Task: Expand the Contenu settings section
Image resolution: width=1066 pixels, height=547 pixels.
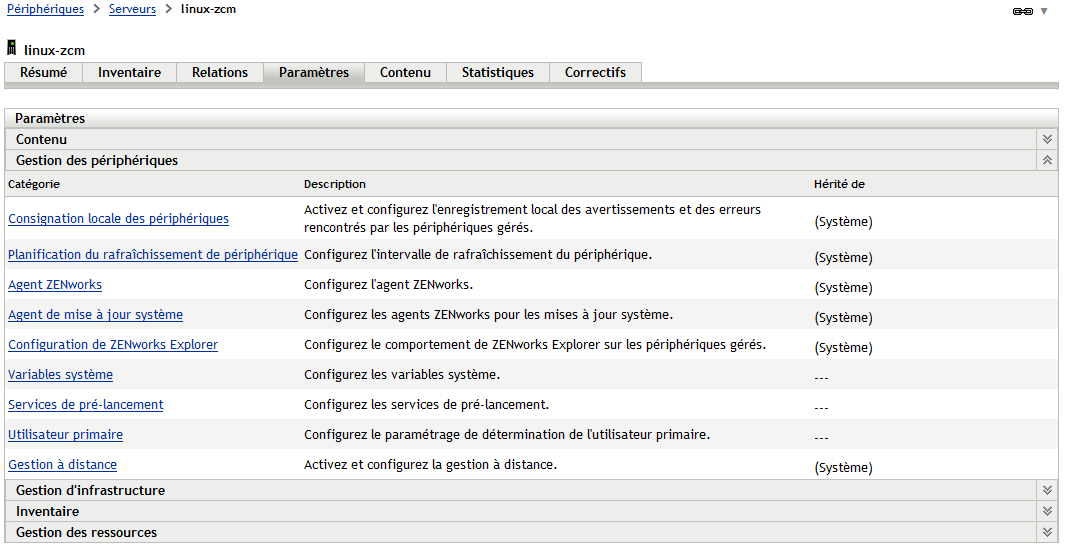Action: pyautogui.click(x=1047, y=140)
